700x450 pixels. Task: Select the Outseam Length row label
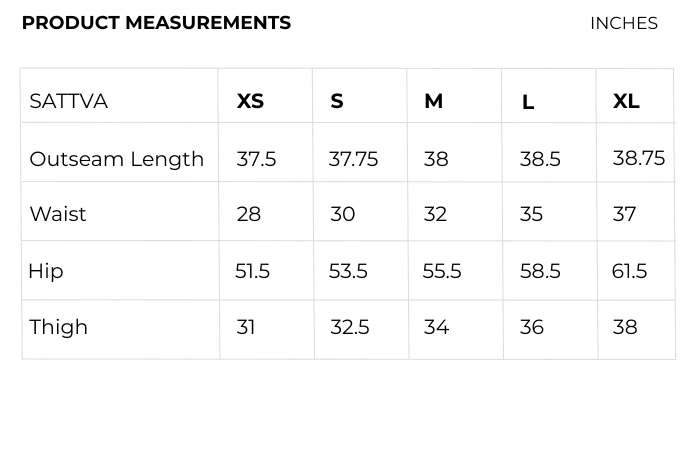(x=117, y=159)
